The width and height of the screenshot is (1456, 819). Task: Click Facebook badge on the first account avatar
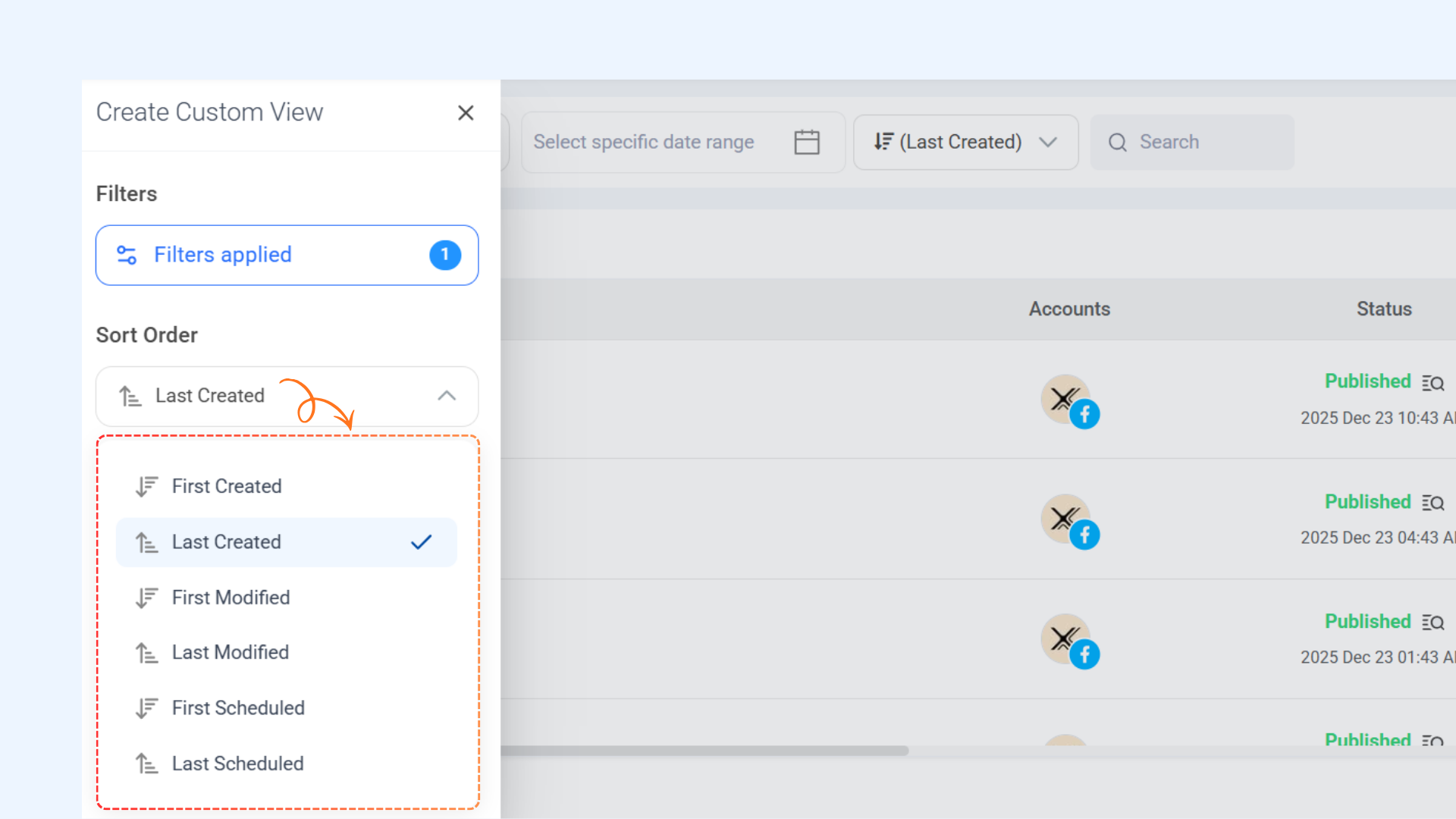[1084, 414]
